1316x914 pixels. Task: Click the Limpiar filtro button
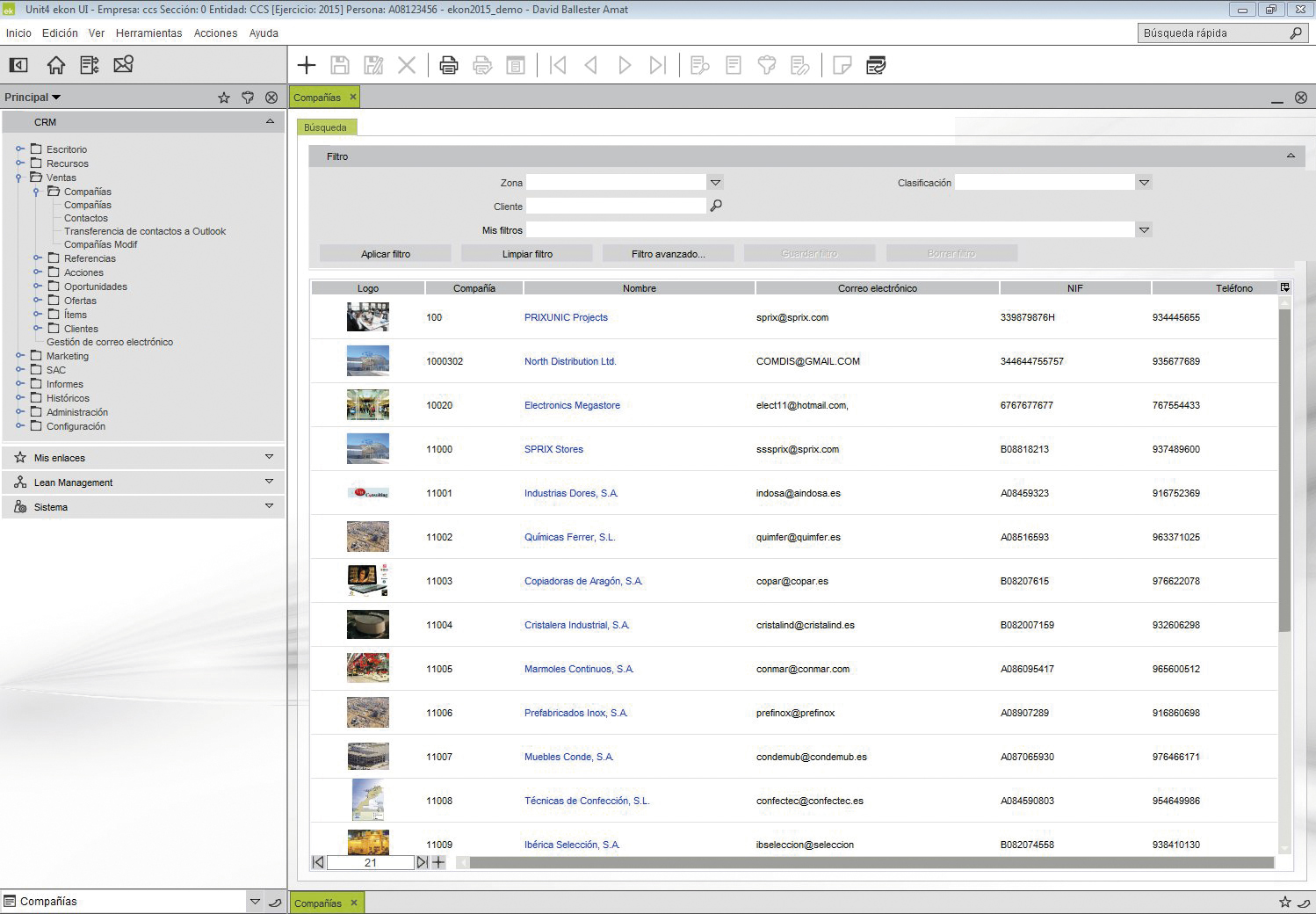point(527,254)
